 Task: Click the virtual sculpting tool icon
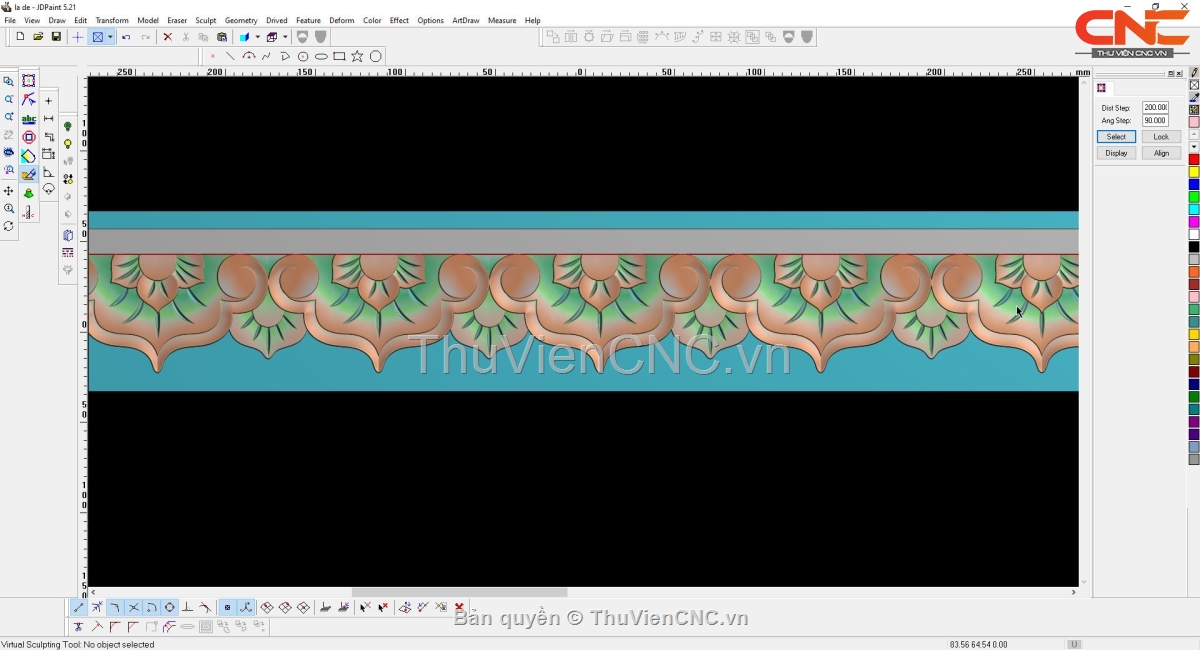(29, 175)
